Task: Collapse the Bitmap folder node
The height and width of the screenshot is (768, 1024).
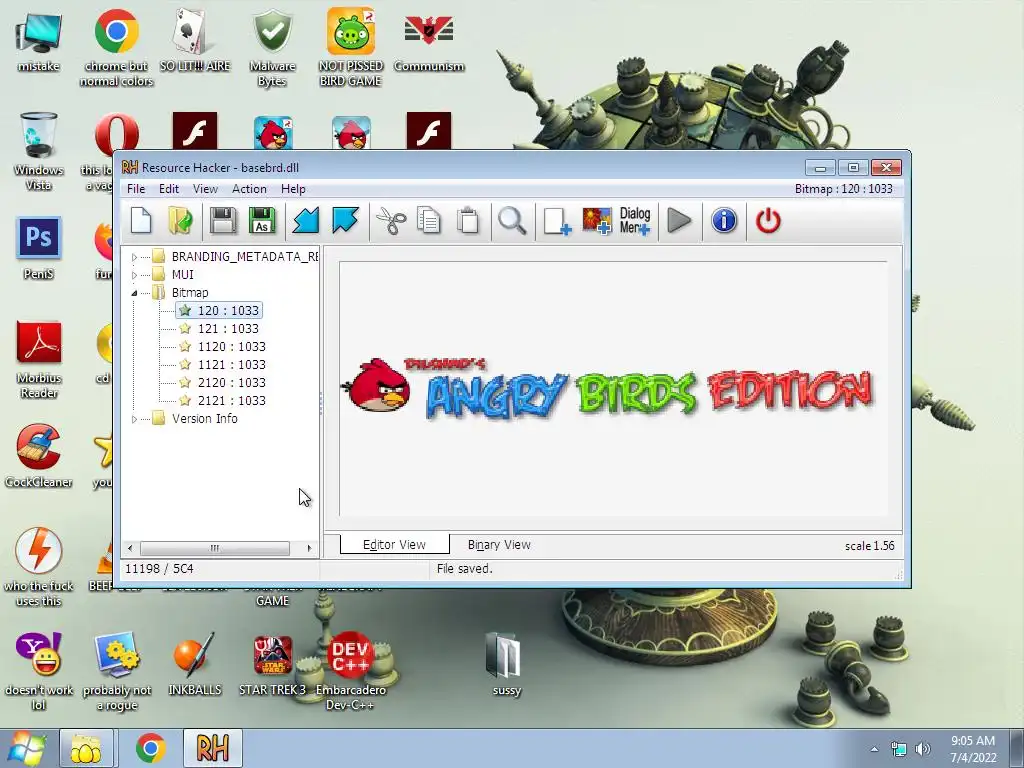Action: [135, 293]
